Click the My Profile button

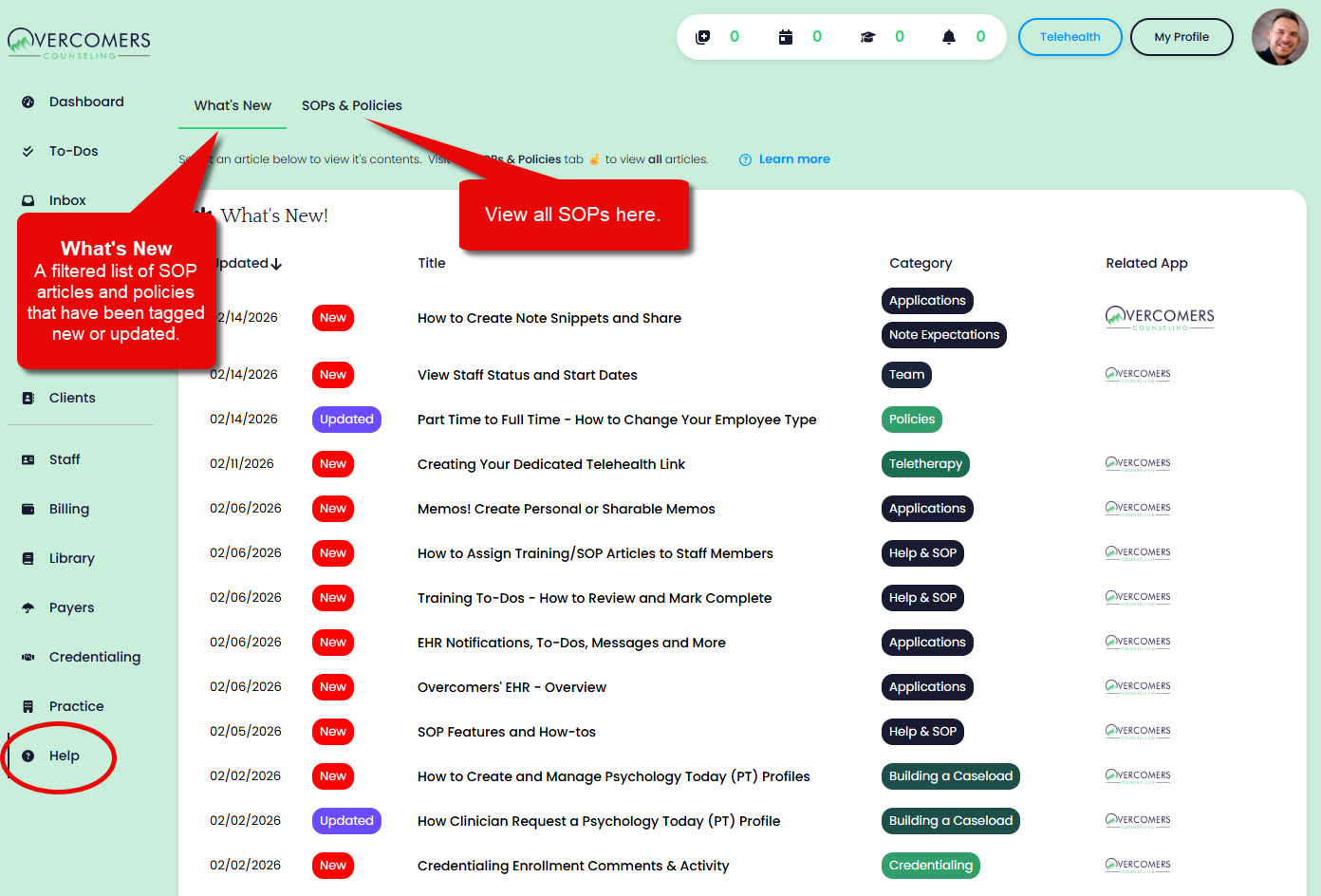point(1181,37)
